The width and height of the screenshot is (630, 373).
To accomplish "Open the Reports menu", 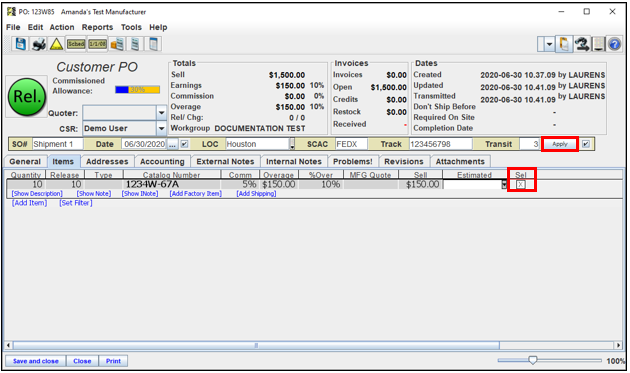I will point(97,27).
